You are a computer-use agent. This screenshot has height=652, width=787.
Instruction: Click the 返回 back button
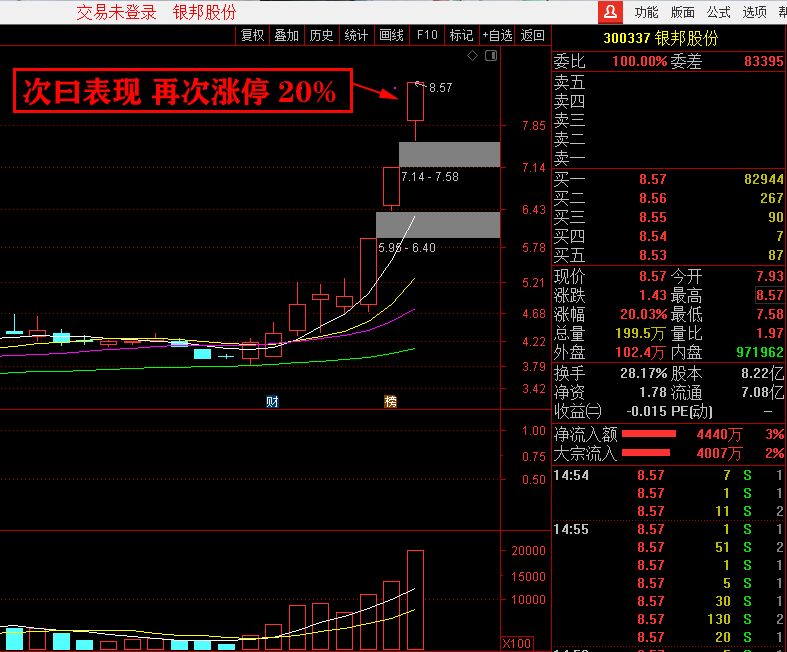533,35
